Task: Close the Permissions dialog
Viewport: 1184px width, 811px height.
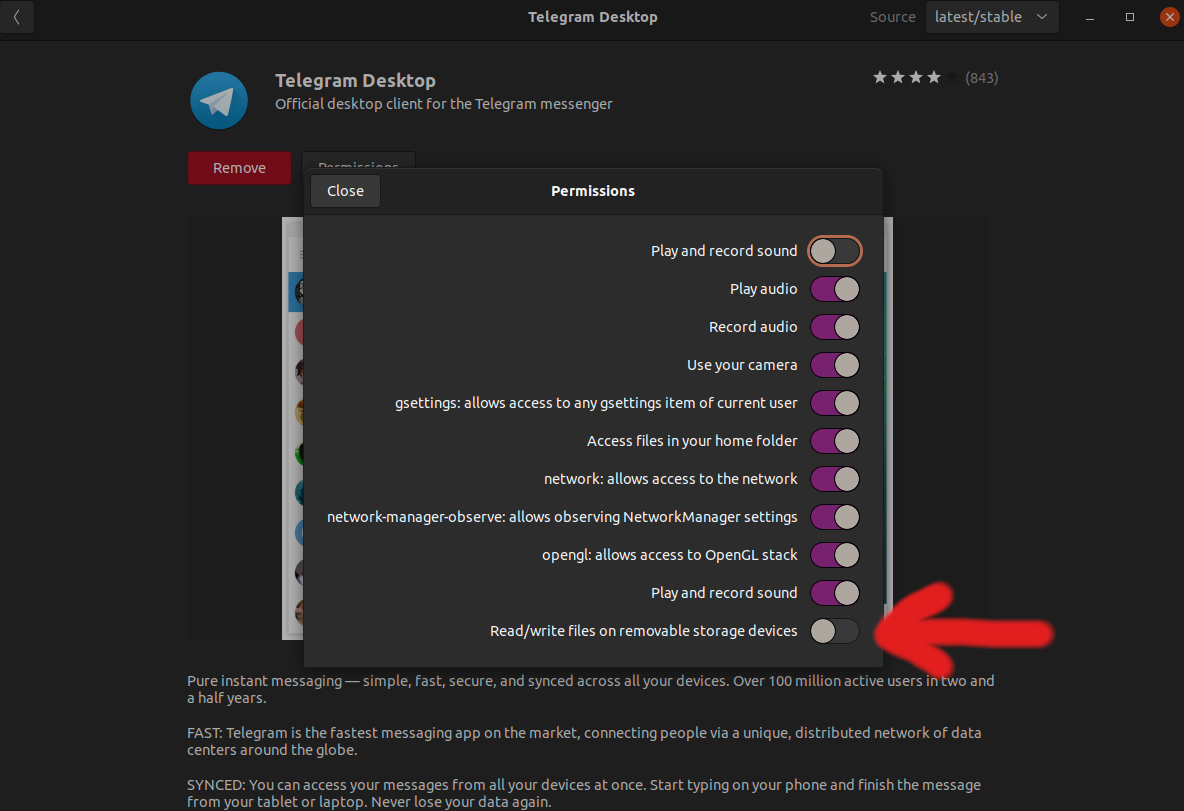Action: coord(345,190)
